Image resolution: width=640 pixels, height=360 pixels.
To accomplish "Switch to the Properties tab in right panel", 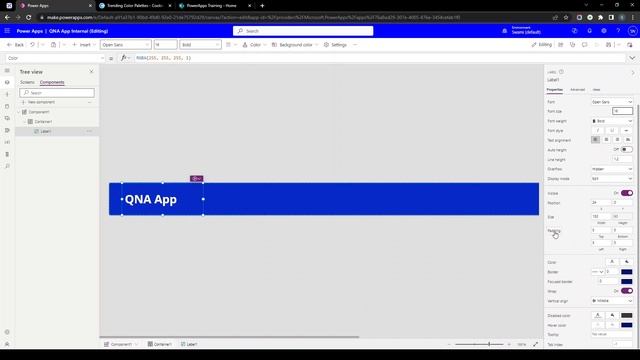I will 554,89.
